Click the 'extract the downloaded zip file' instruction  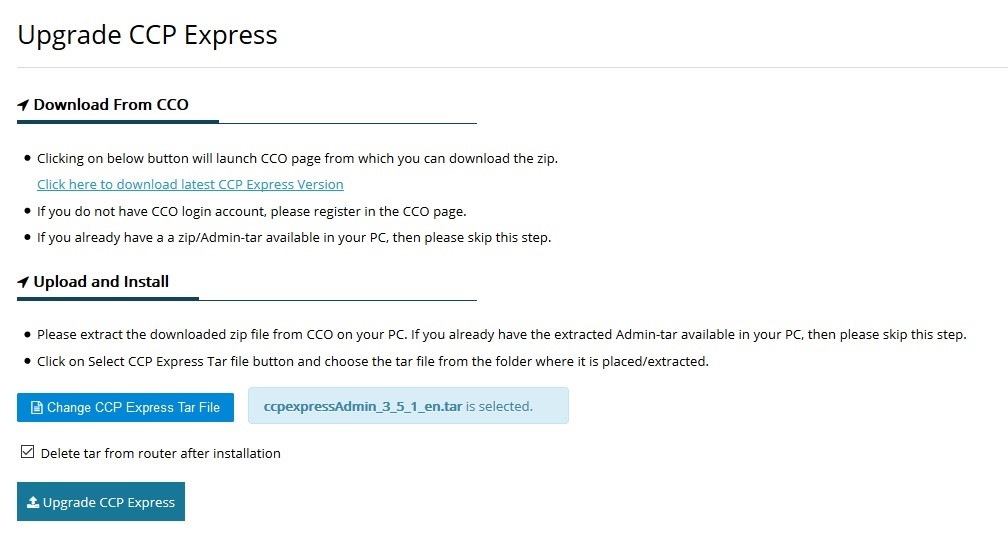pos(501,335)
